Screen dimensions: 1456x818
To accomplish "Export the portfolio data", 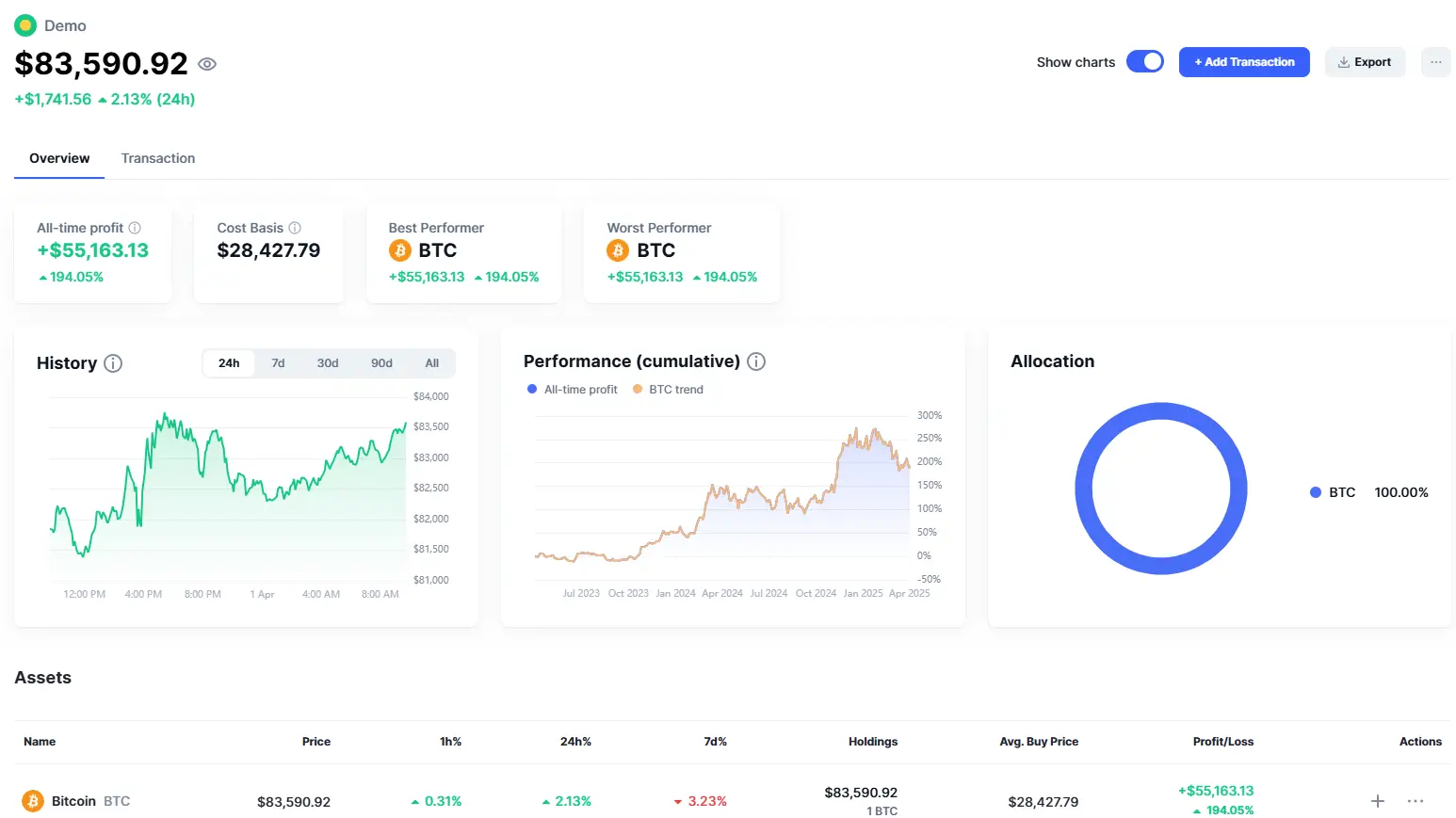I will [1365, 62].
